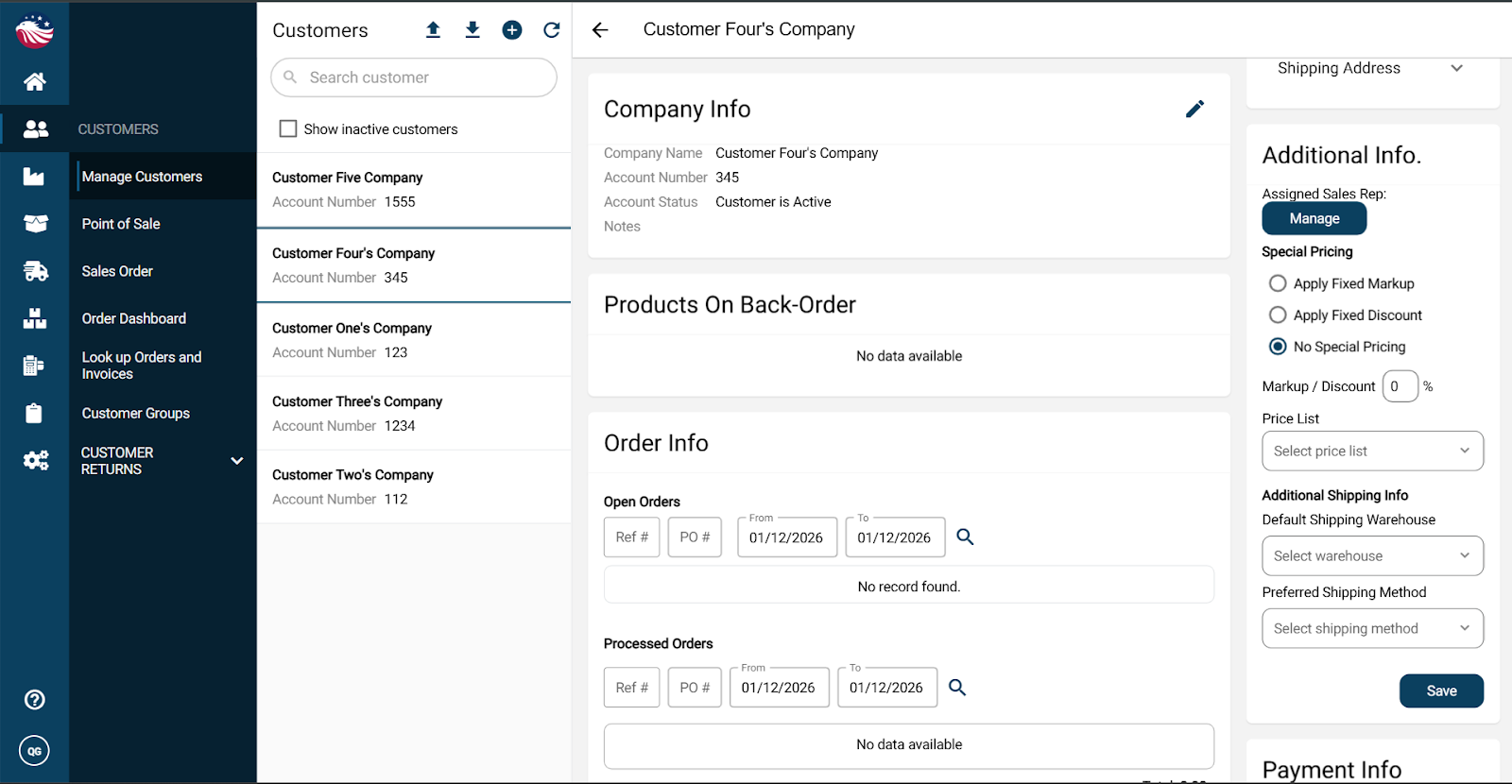This screenshot has height=784, width=1512.
Task: Click the Save button
Action: (x=1440, y=691)
